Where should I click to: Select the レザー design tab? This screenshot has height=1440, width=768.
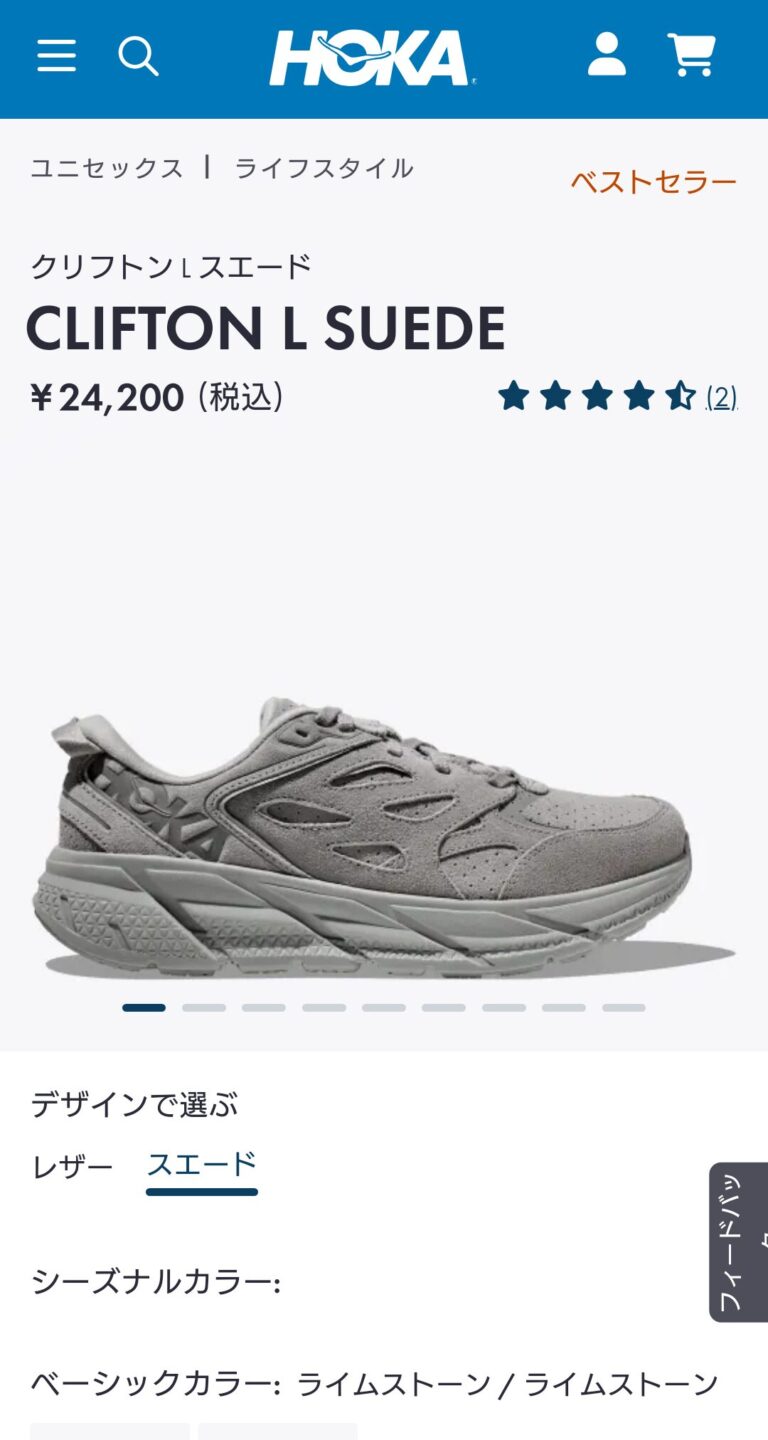point(72,1166)
